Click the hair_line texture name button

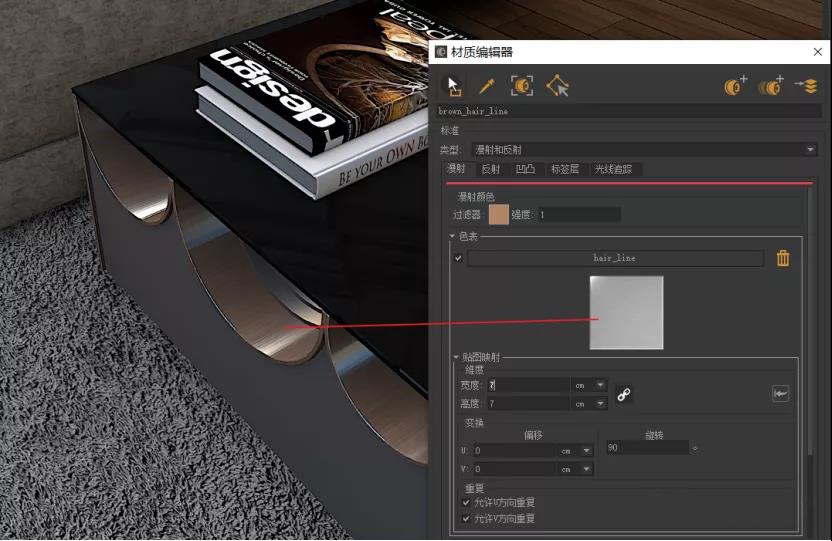pyautogui.click(x=614, y=258)
